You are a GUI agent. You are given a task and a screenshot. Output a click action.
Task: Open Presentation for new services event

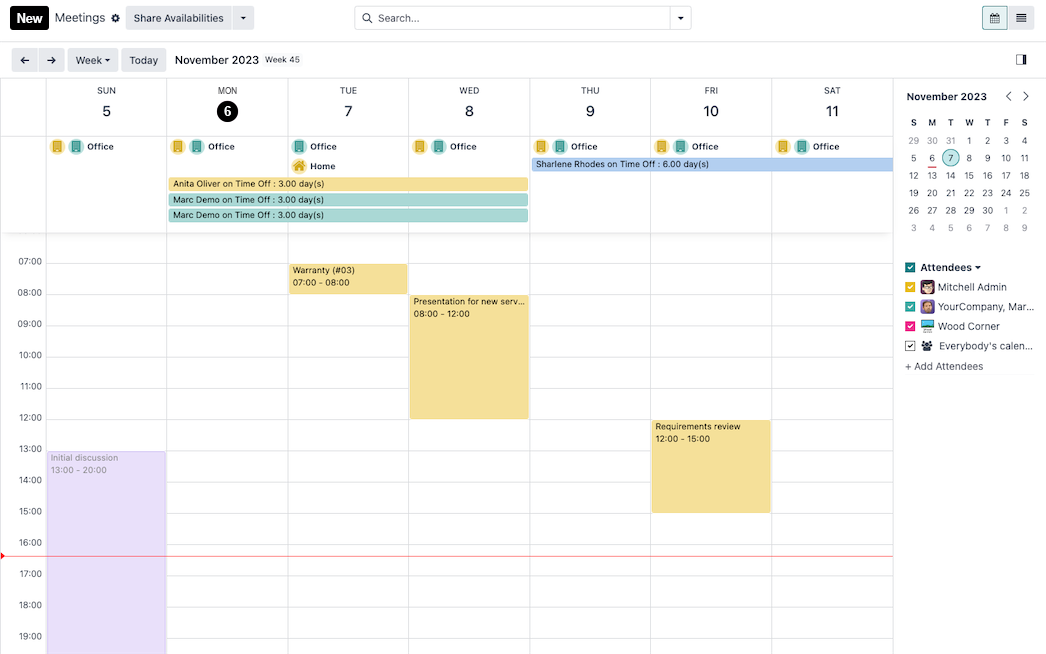[469, 357]
